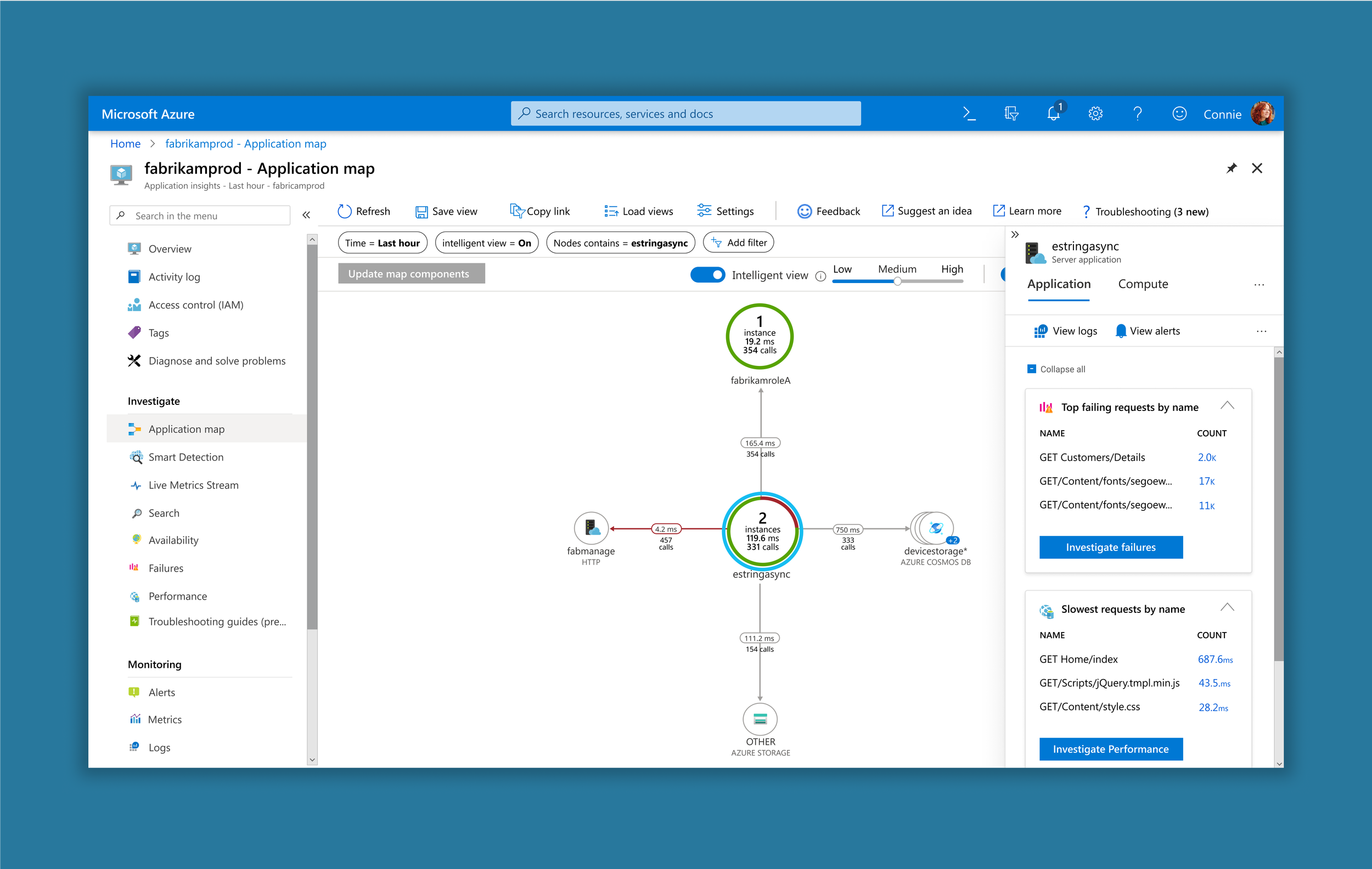Select the OTHER Azure Storage node
Viewport: 1372px width, 869px height.
tap(760, 719)
